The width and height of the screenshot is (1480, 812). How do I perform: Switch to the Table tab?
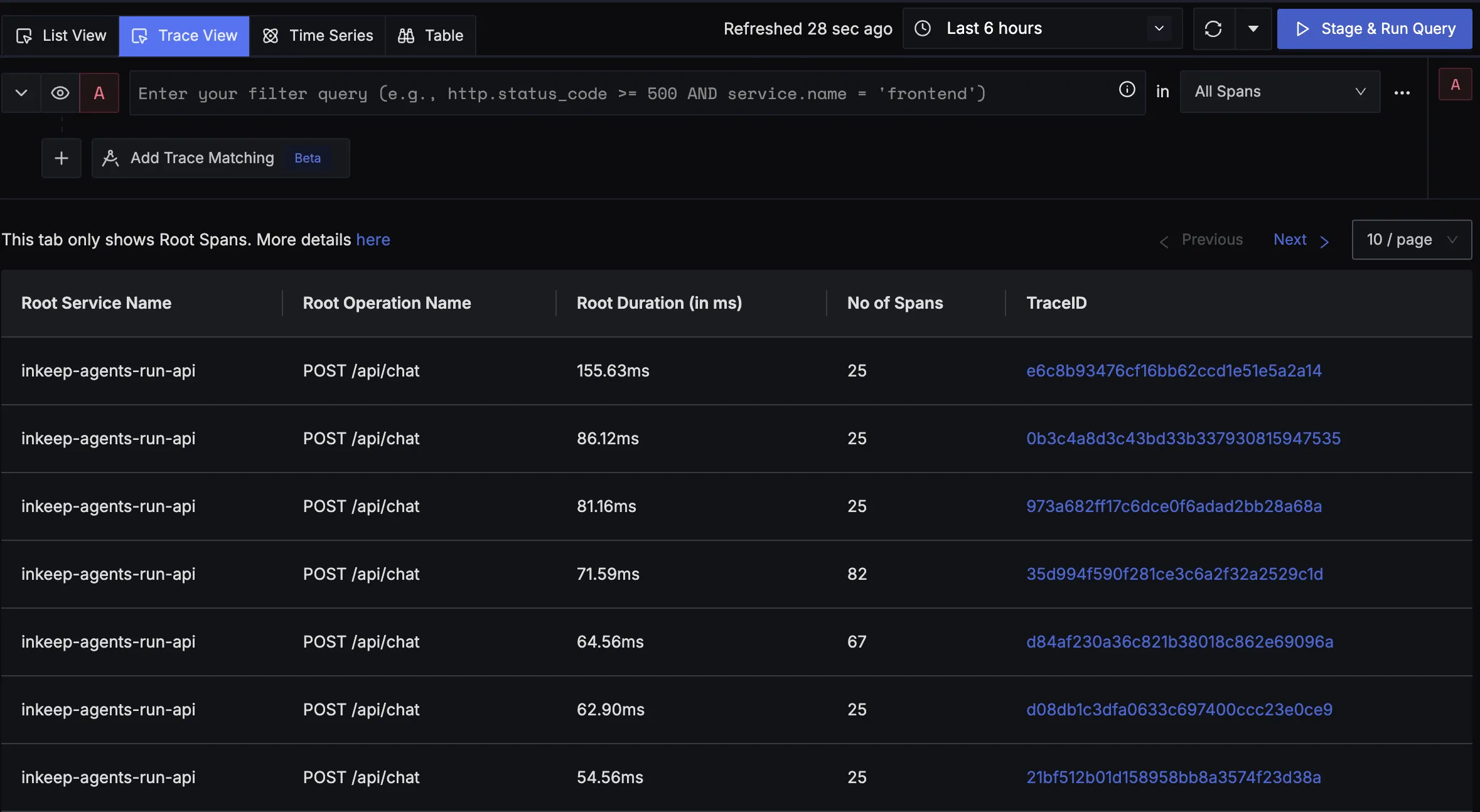431,36
